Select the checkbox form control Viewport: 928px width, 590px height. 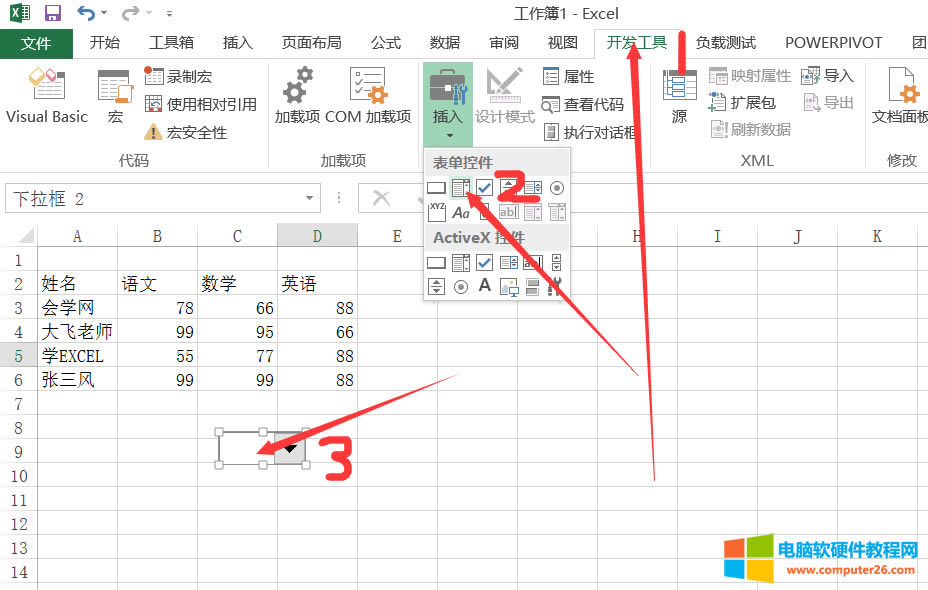482,187
